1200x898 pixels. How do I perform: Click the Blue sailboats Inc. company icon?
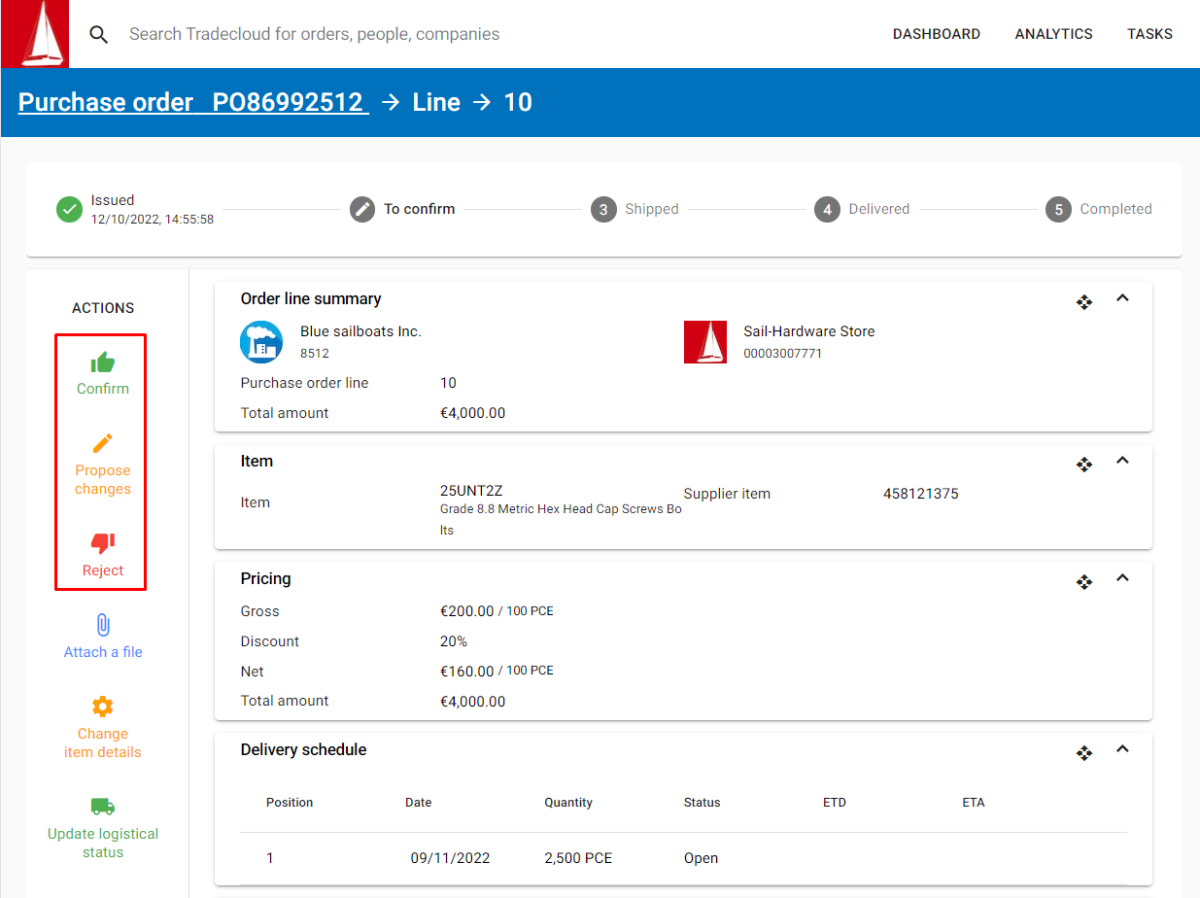coord(261,341)
